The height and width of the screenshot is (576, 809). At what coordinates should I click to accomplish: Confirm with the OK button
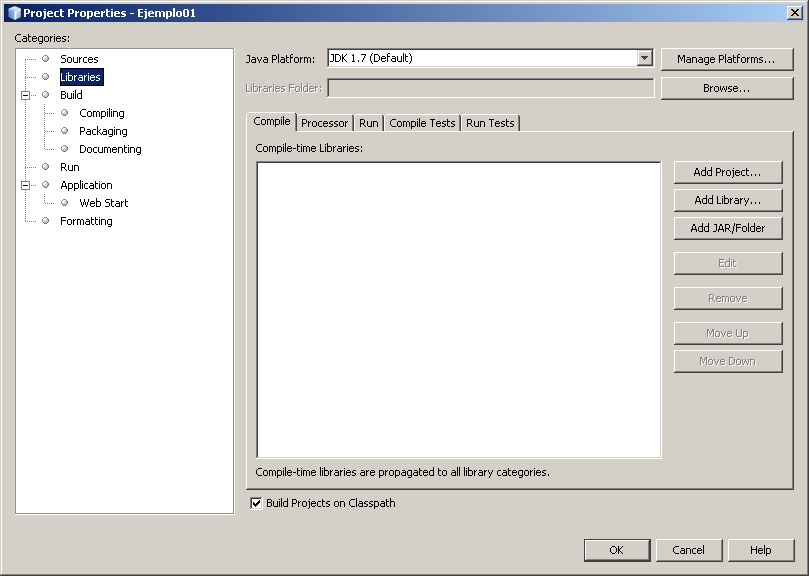[617, 550]
